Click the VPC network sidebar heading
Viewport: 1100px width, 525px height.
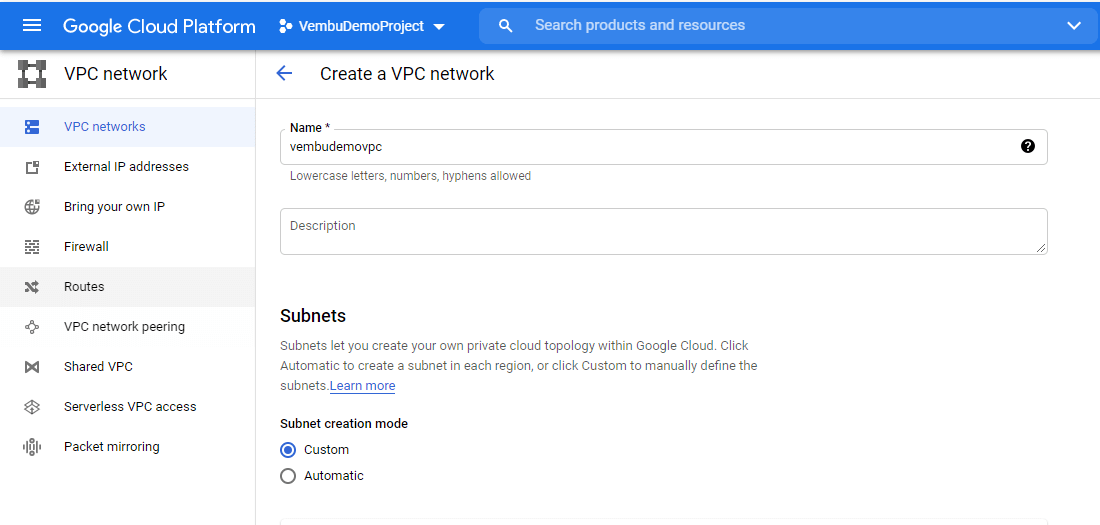point(116,74)
